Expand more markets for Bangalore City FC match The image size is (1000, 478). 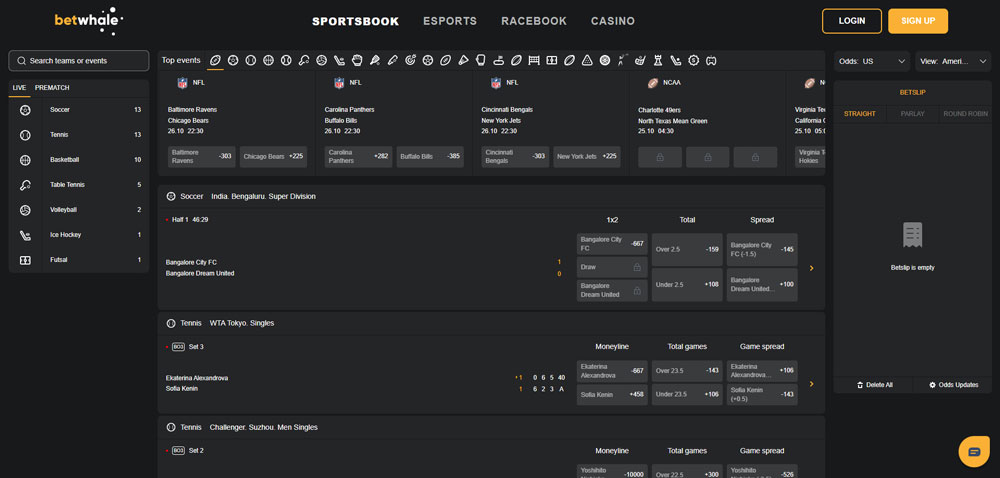click(x=811, y=268)
